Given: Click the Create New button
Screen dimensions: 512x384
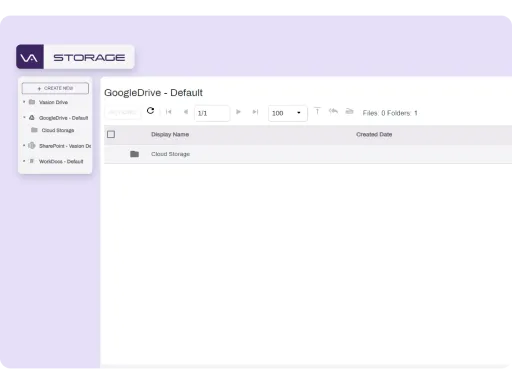Looking at the screenshot, I should [x=55, y=88].
